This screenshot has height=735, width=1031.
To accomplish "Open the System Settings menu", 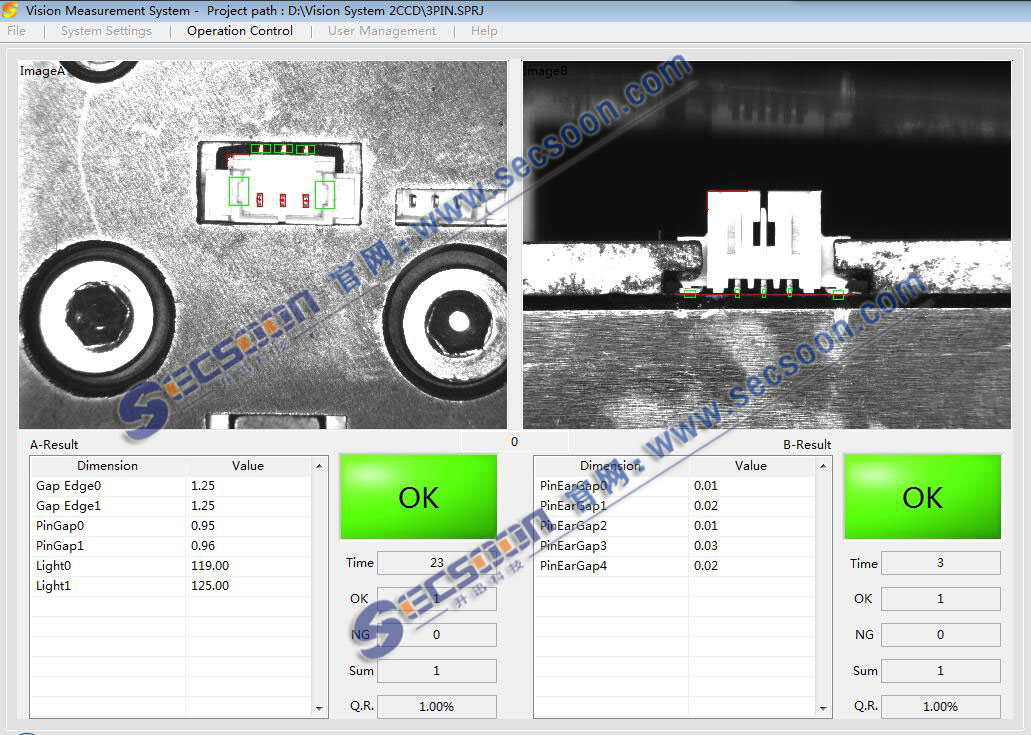I will tap(106, 31).
